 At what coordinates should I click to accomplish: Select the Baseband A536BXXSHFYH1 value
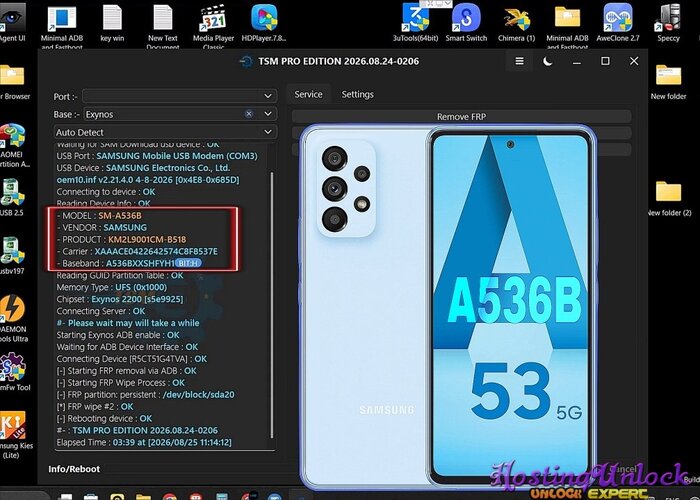pos(140,263)
